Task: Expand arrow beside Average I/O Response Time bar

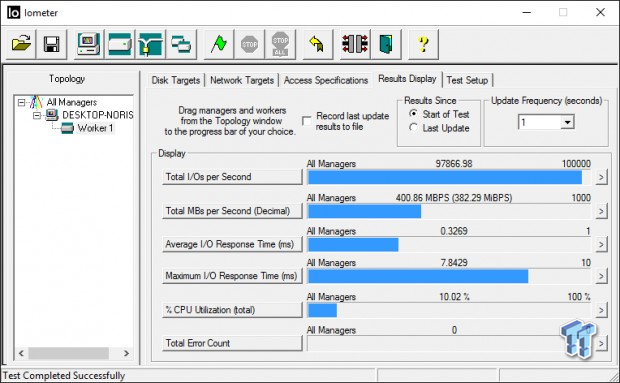Action: coord(601,244)
